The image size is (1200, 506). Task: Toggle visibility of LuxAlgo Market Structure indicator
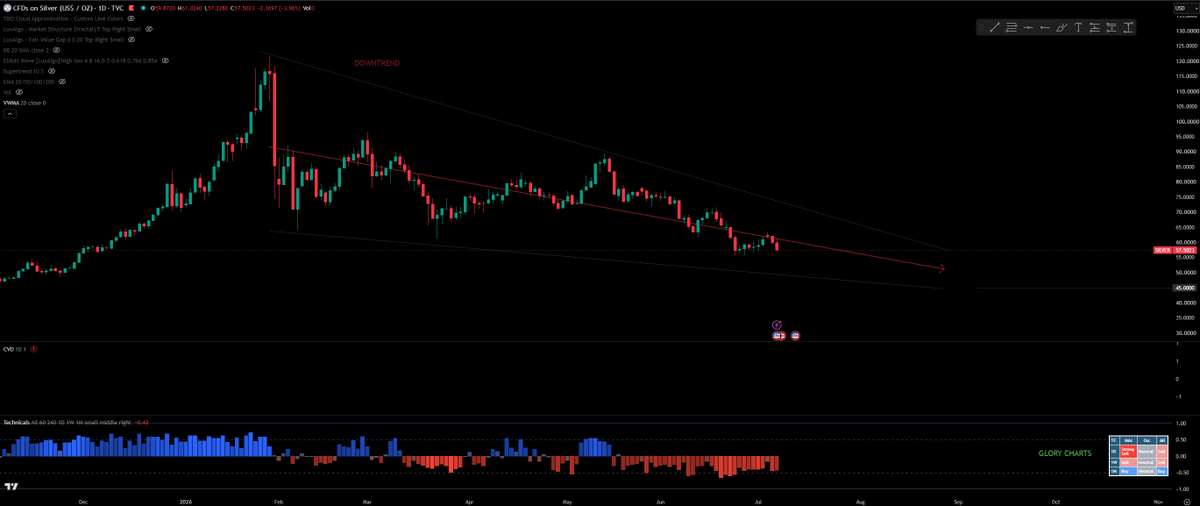point(149,29)
